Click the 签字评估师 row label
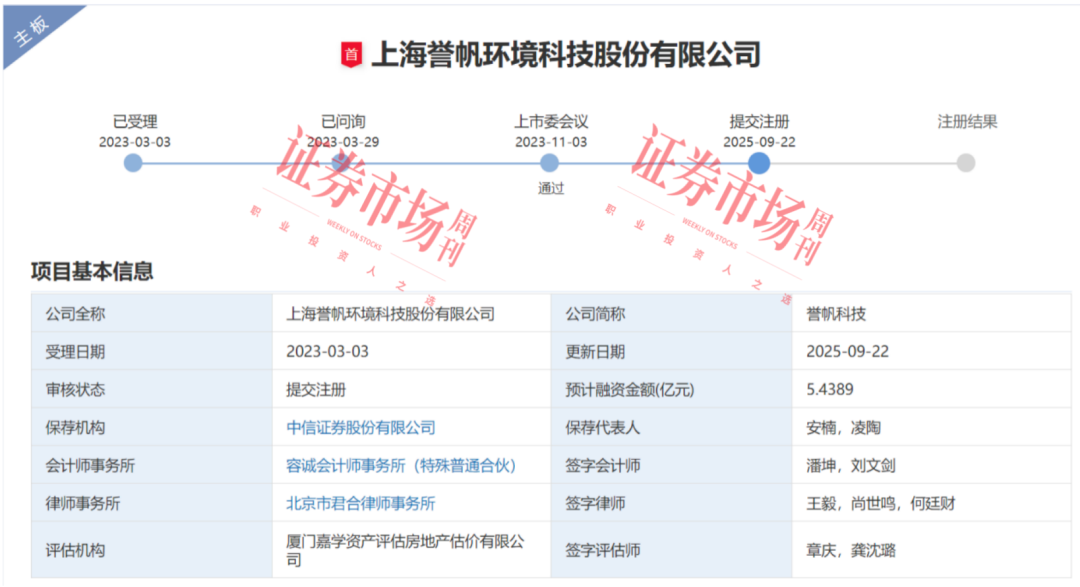 coord(603,550)
